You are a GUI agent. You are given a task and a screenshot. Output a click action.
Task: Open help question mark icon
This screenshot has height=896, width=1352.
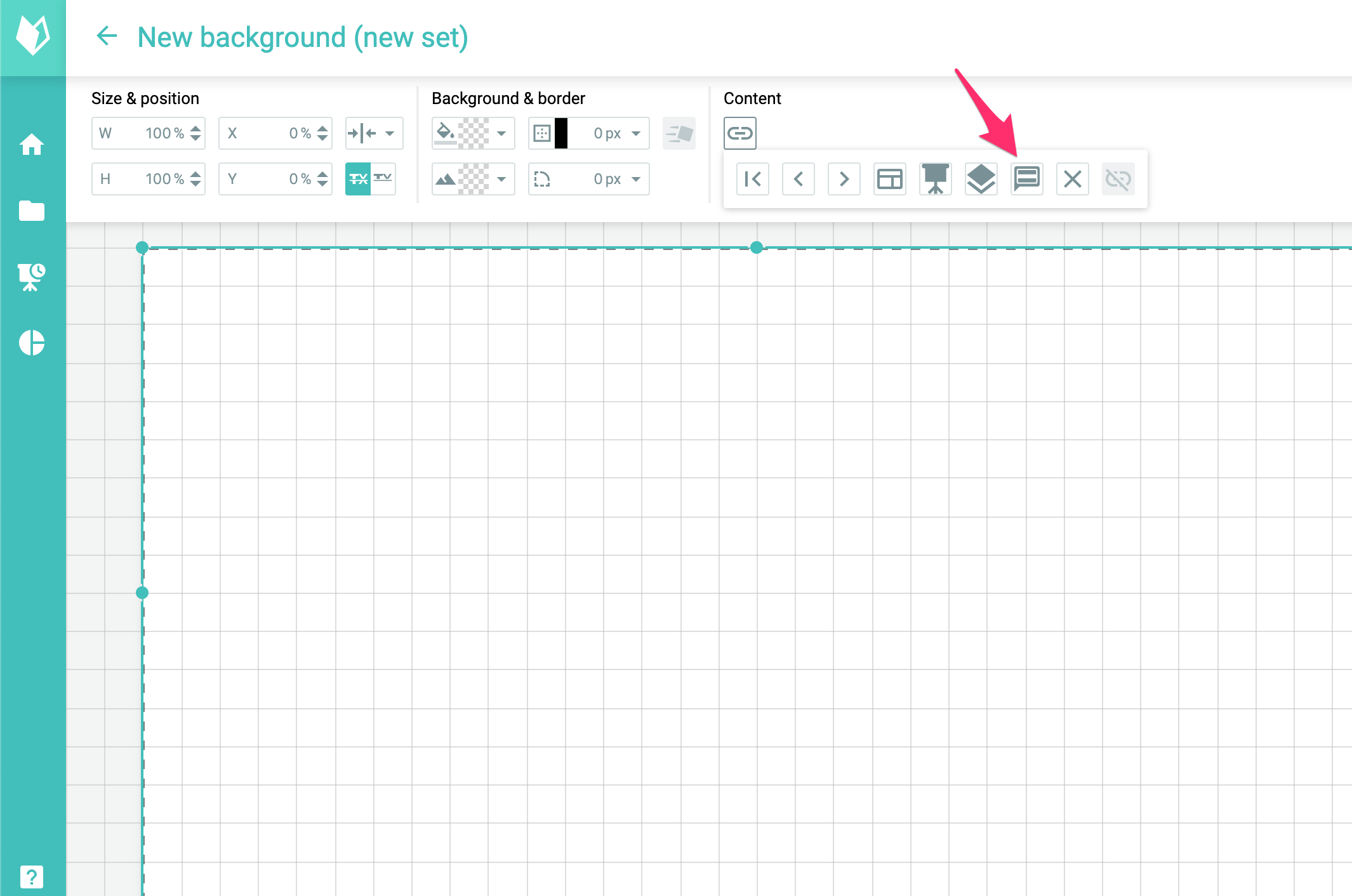pos(31,877)
